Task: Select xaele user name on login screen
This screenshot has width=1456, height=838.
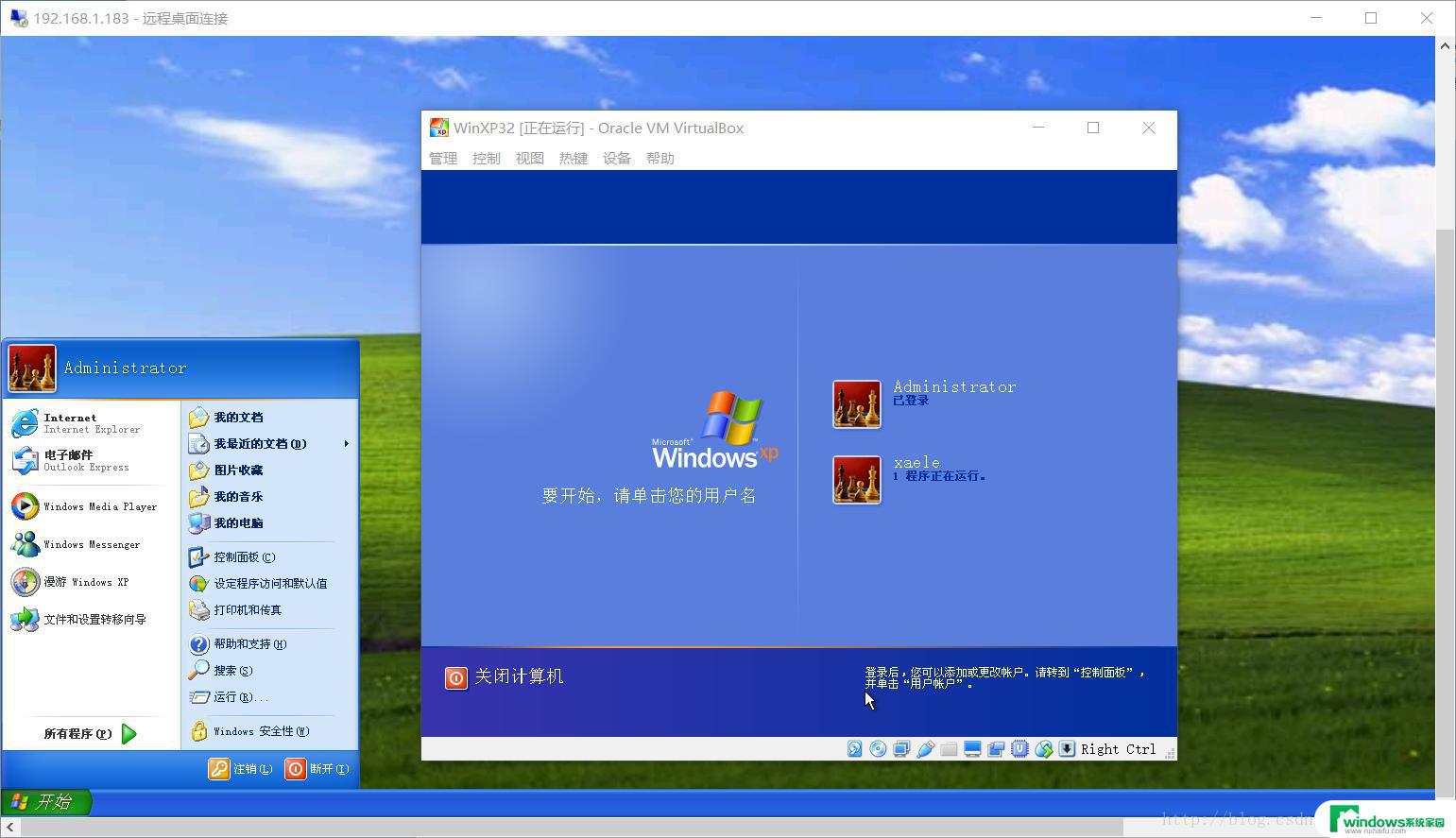Action: pyautogui.click(x=916, y=462)
